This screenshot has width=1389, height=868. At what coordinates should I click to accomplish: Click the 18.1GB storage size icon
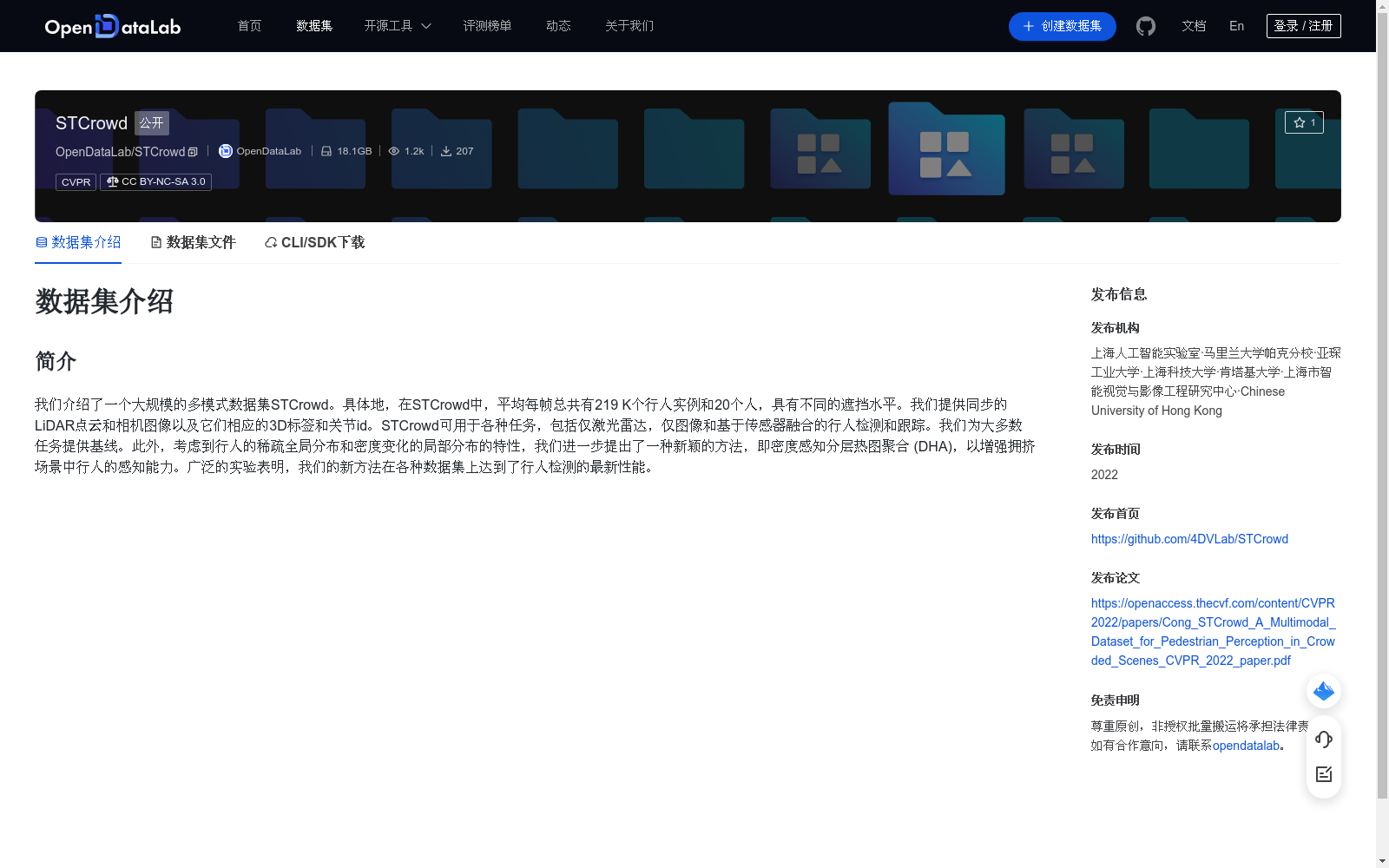click(326, 151)
